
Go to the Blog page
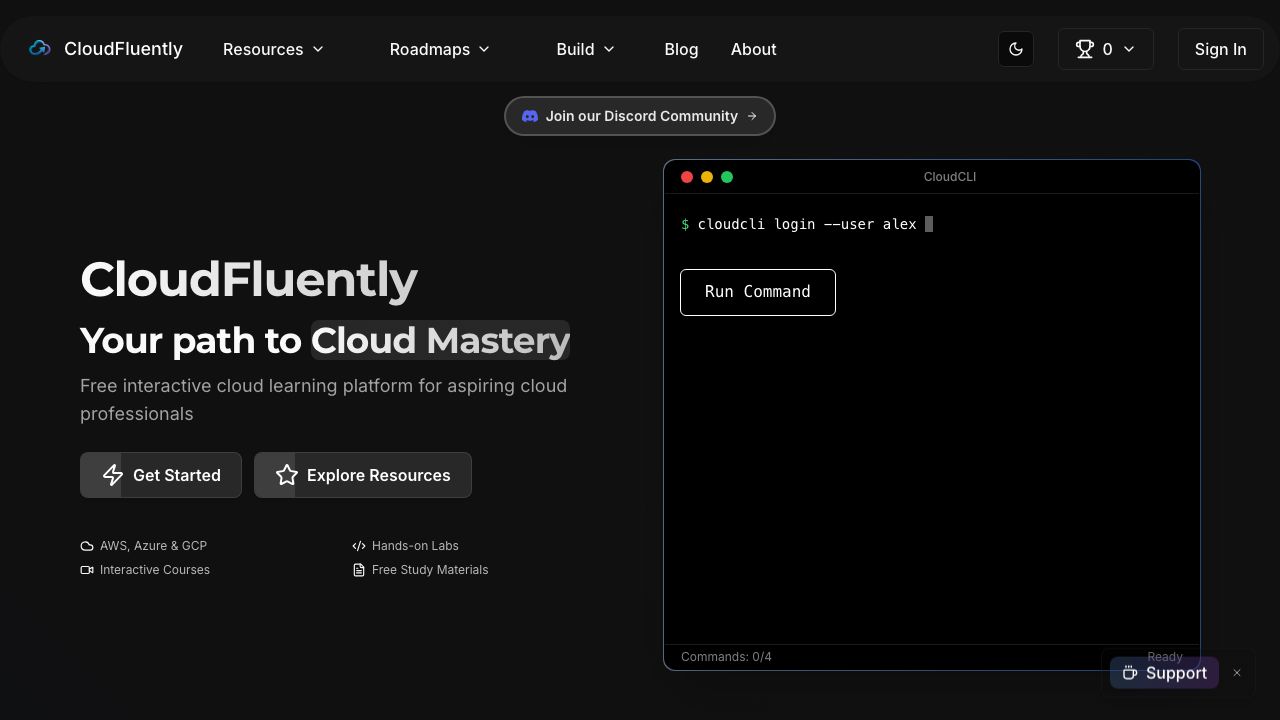681,49
